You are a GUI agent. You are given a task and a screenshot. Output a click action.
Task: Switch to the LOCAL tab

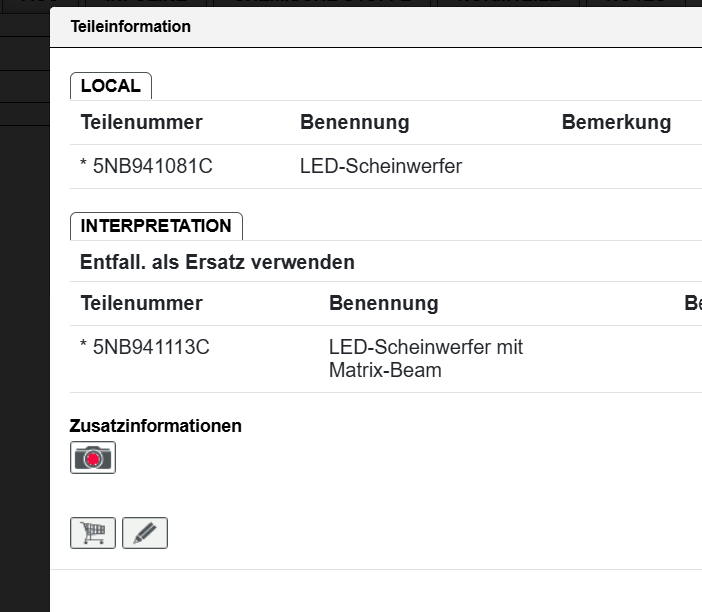(110, 86)
